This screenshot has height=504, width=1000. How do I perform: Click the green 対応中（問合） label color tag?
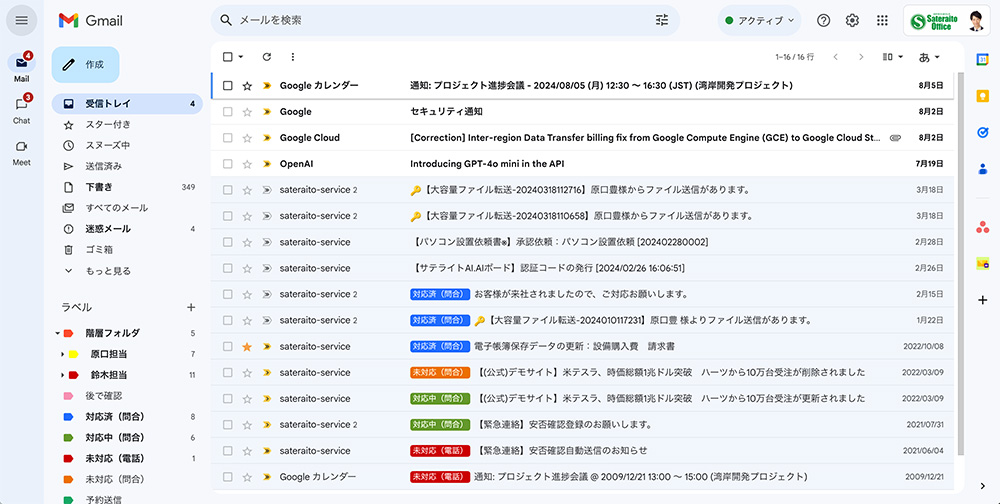point(68,438)
